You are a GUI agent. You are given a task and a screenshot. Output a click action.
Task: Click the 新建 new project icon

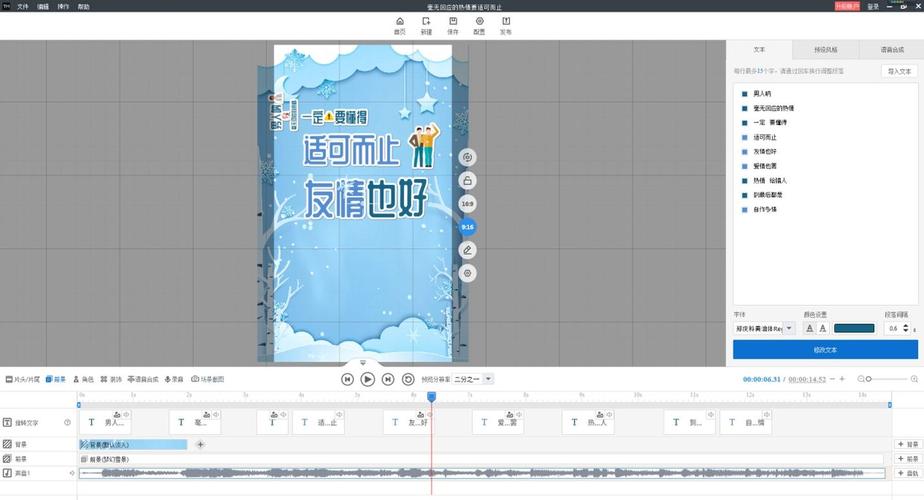(426, 25)
